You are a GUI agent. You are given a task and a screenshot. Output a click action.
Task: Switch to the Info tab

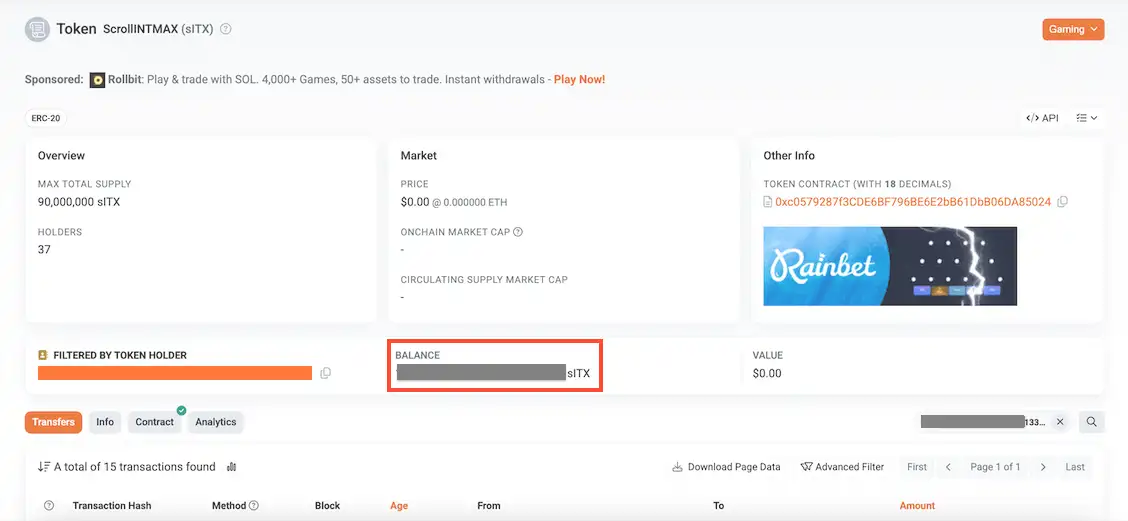[x=105, y=422]
